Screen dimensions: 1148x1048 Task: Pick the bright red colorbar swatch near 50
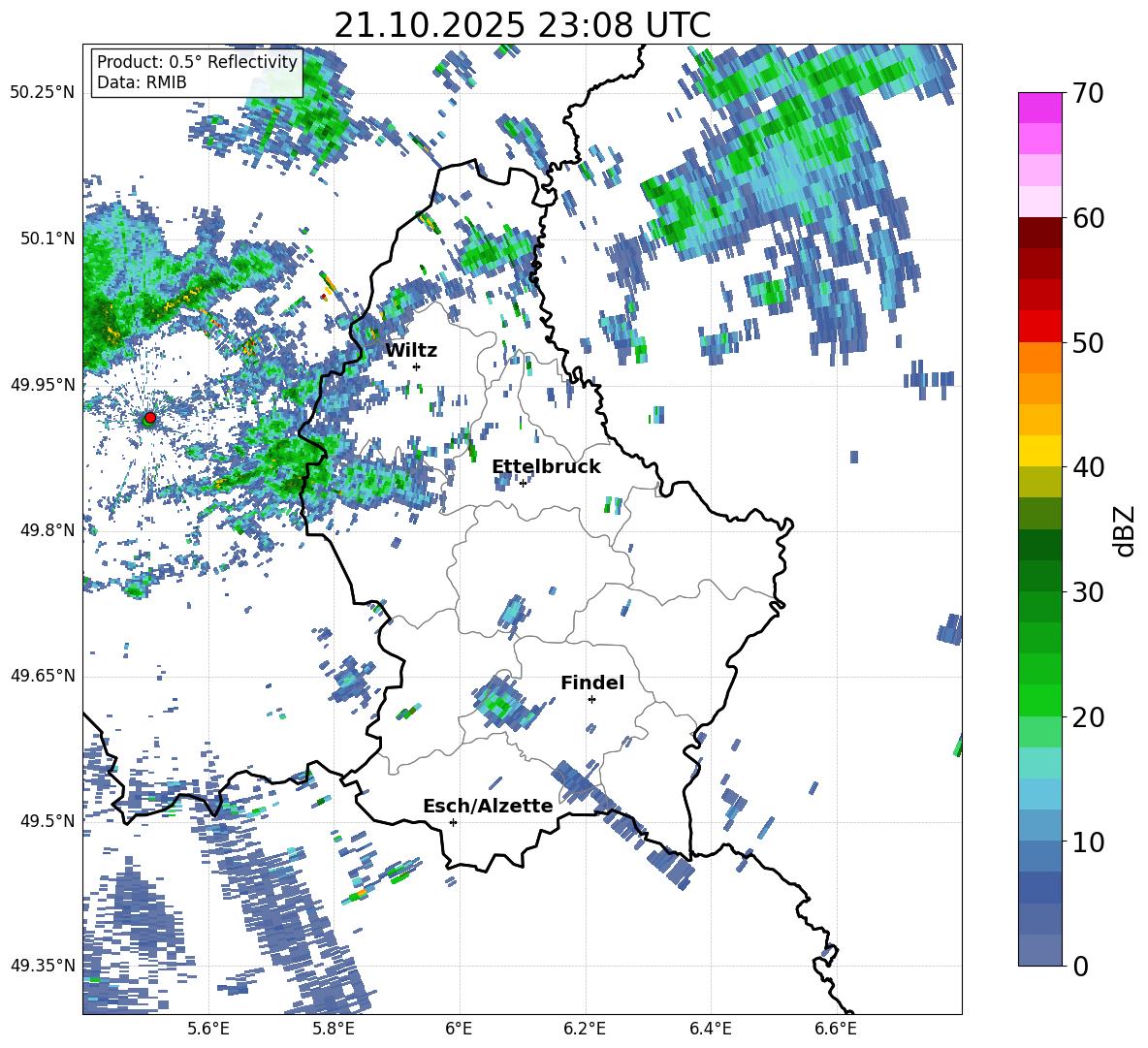[x=1039, y=327]
